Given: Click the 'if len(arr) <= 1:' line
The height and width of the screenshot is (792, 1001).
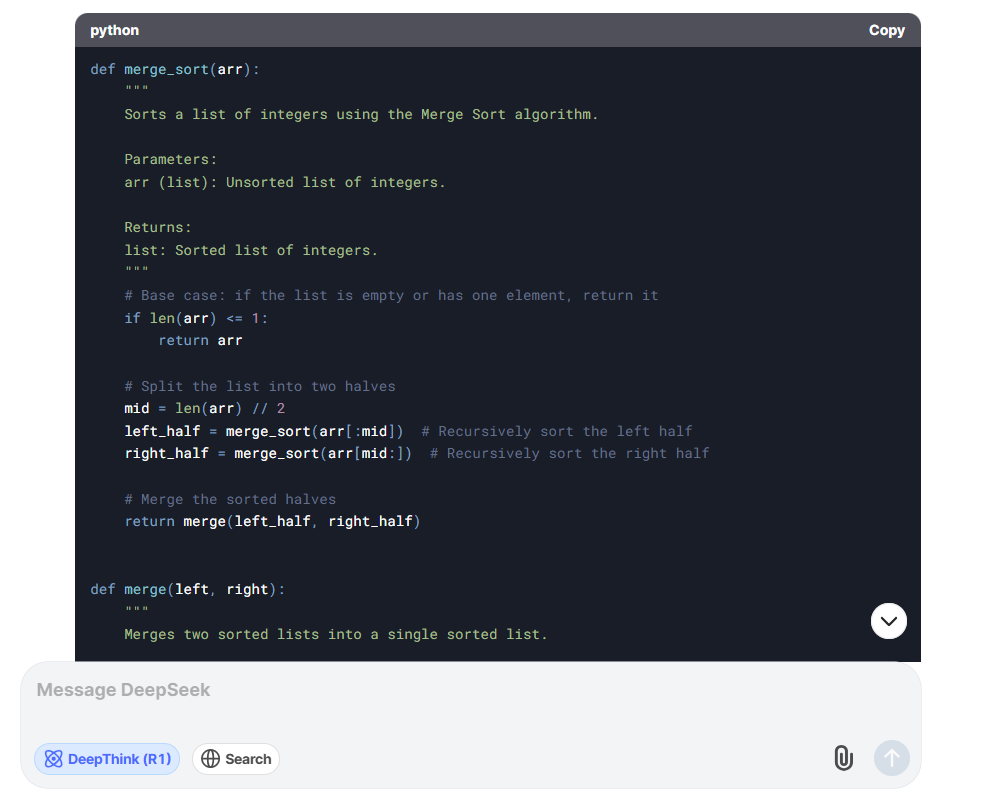Looking at the screenshot, I should [x=196, y=318].
